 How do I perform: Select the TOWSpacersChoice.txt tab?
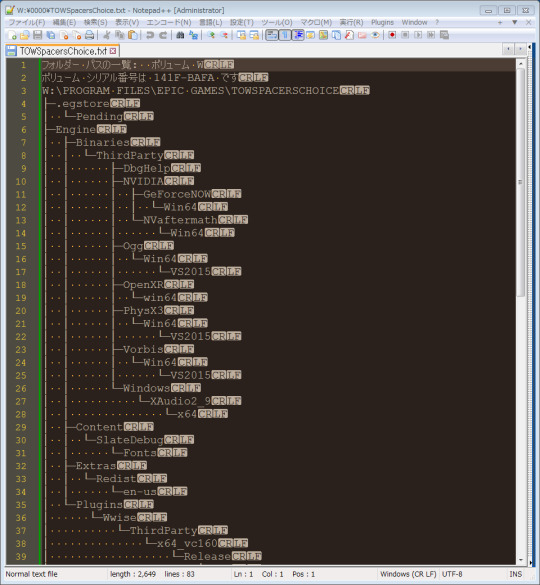[x=63, y=51]
